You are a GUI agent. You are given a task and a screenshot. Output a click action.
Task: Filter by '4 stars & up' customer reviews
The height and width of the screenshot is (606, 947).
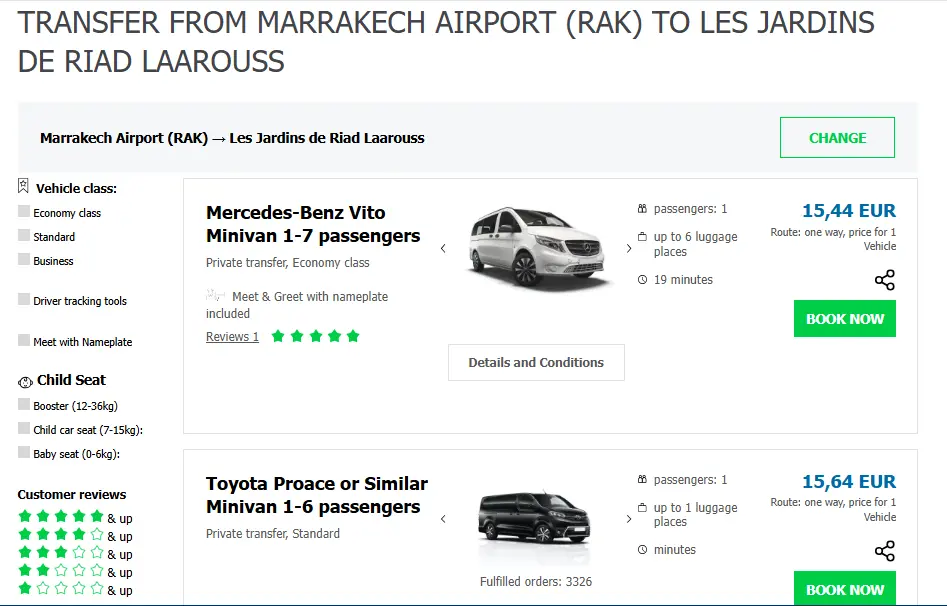60,536
